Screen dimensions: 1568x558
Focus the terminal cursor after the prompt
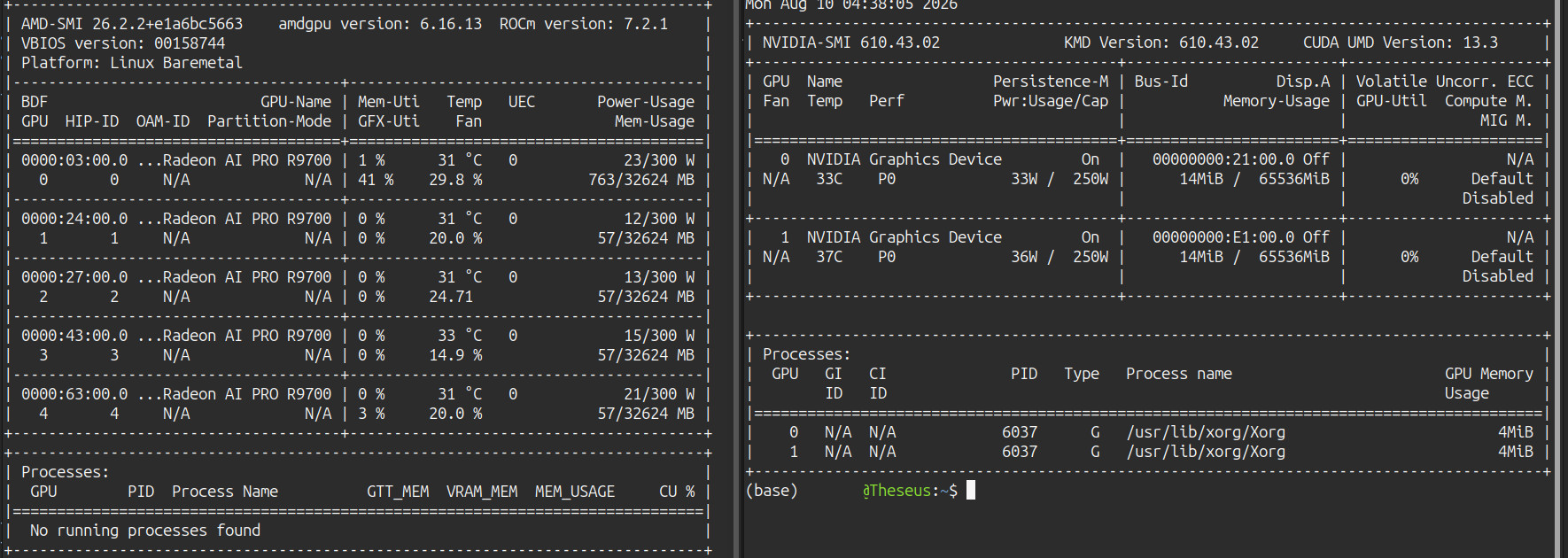[x=971, y=491]
